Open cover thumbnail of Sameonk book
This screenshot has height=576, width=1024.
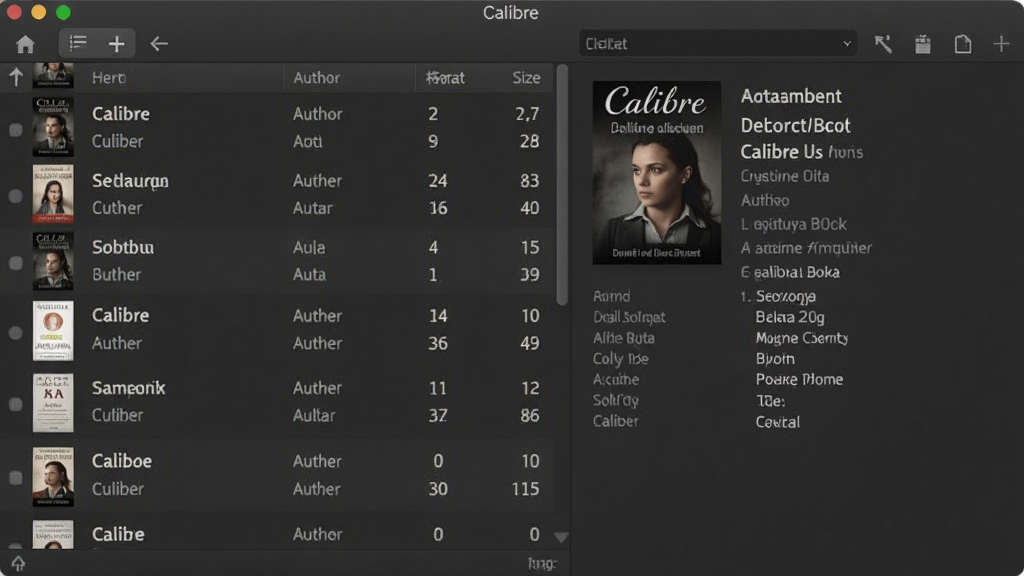[x=53, y=403]
